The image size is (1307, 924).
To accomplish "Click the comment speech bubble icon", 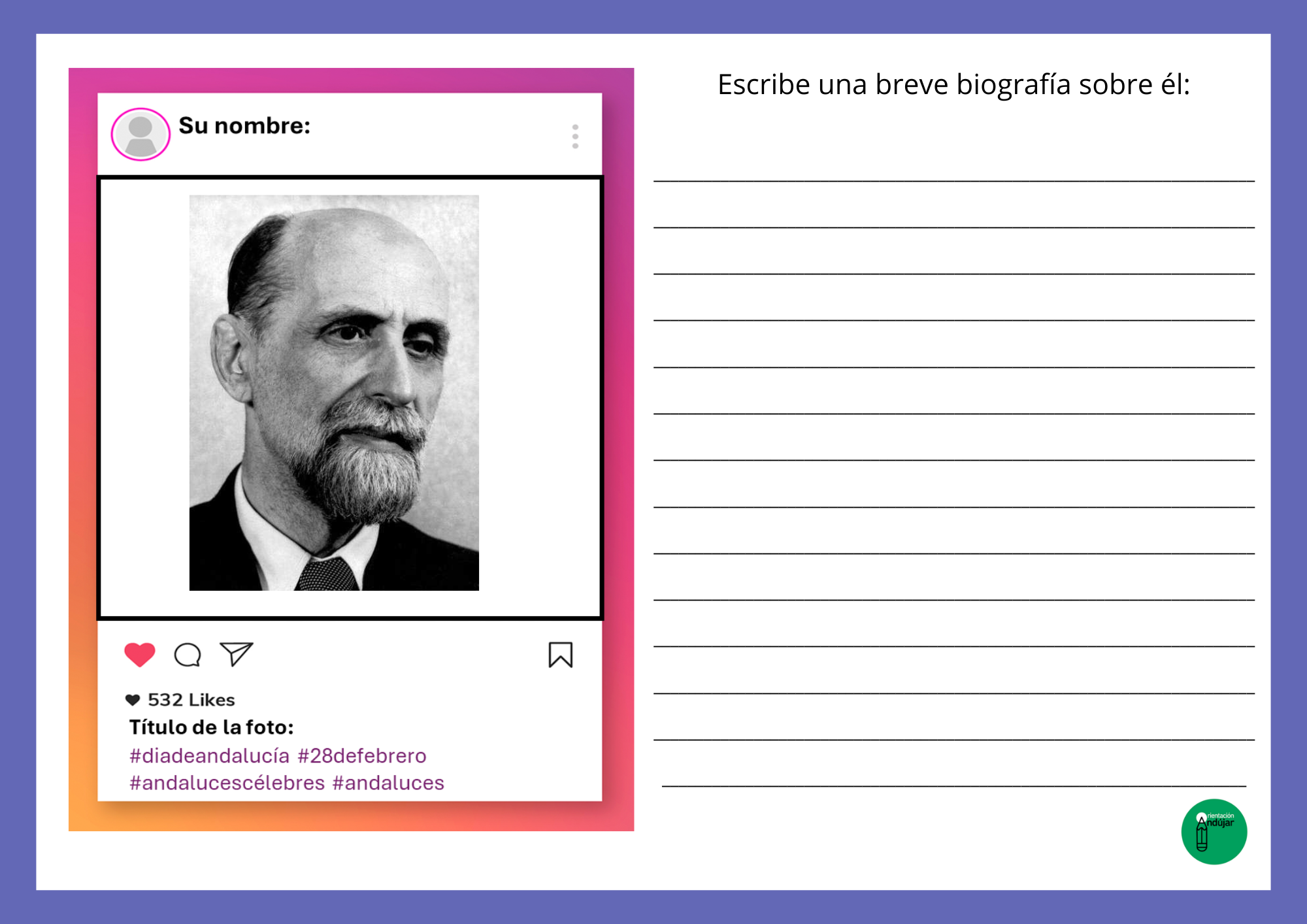I will coord(188,655).
